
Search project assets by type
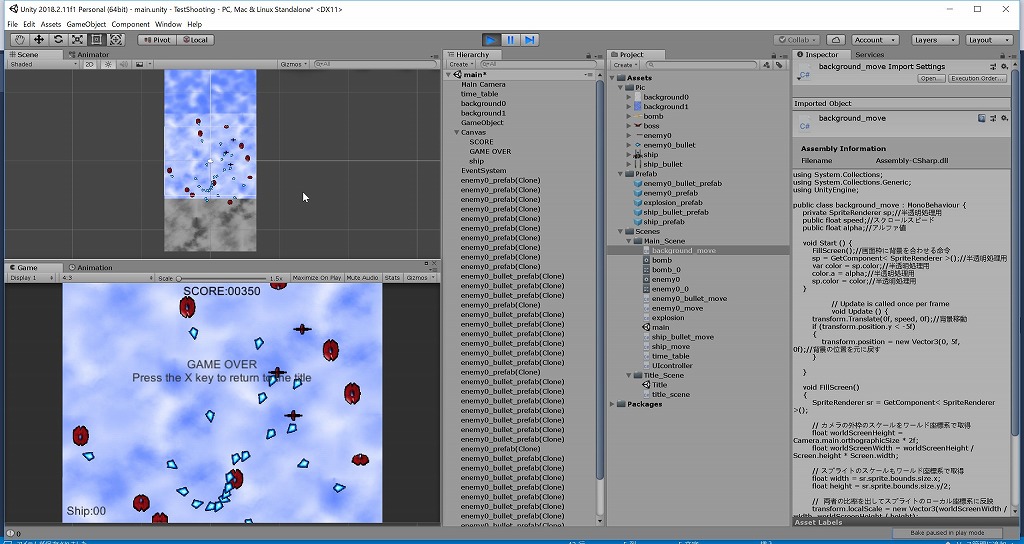767,65
